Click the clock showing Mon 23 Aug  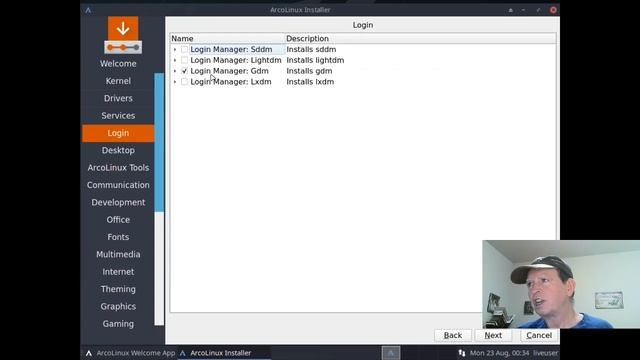pyautogui.click(x=499, y=353)
